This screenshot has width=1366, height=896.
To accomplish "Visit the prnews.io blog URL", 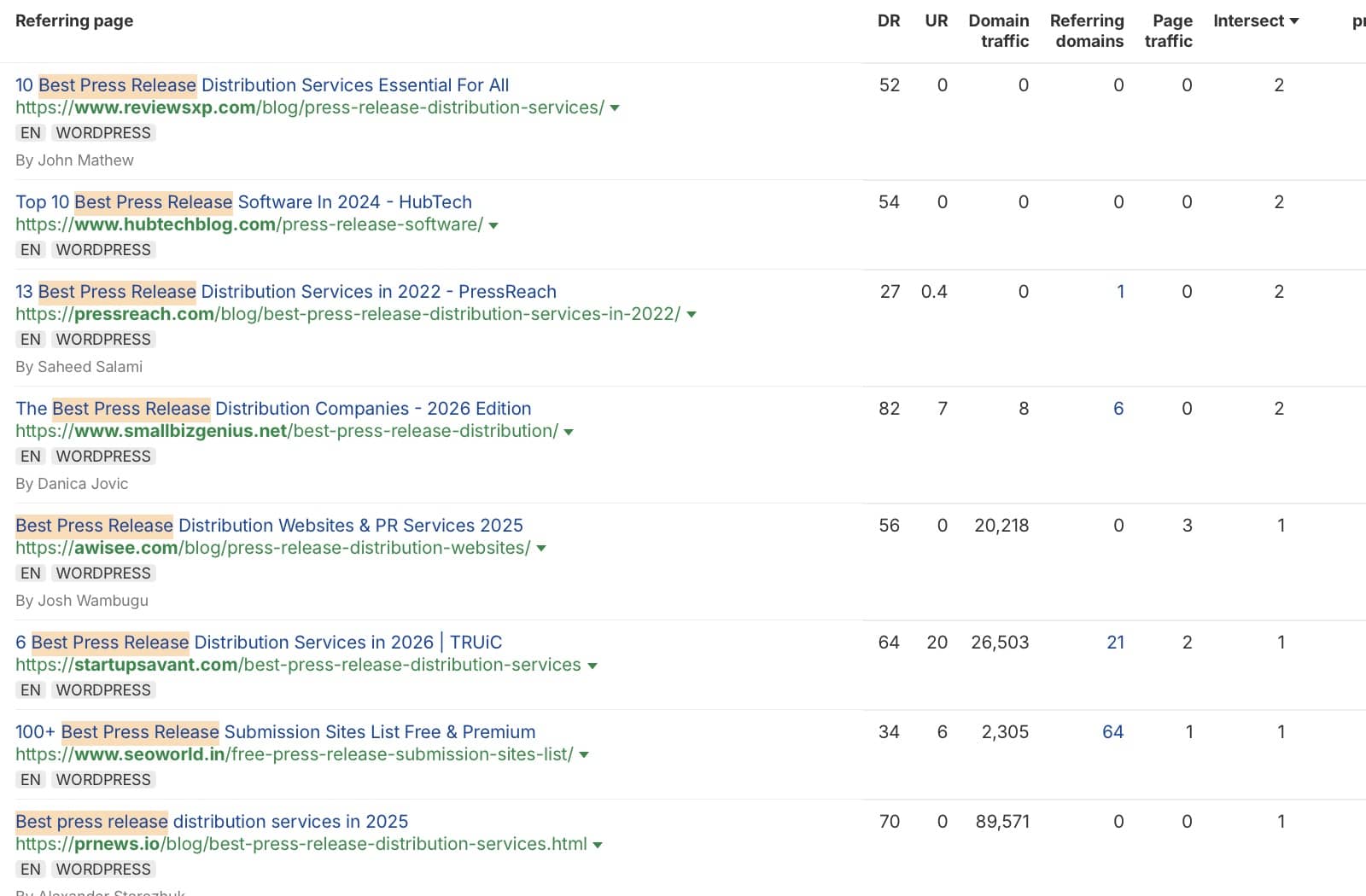I will 301,844.
